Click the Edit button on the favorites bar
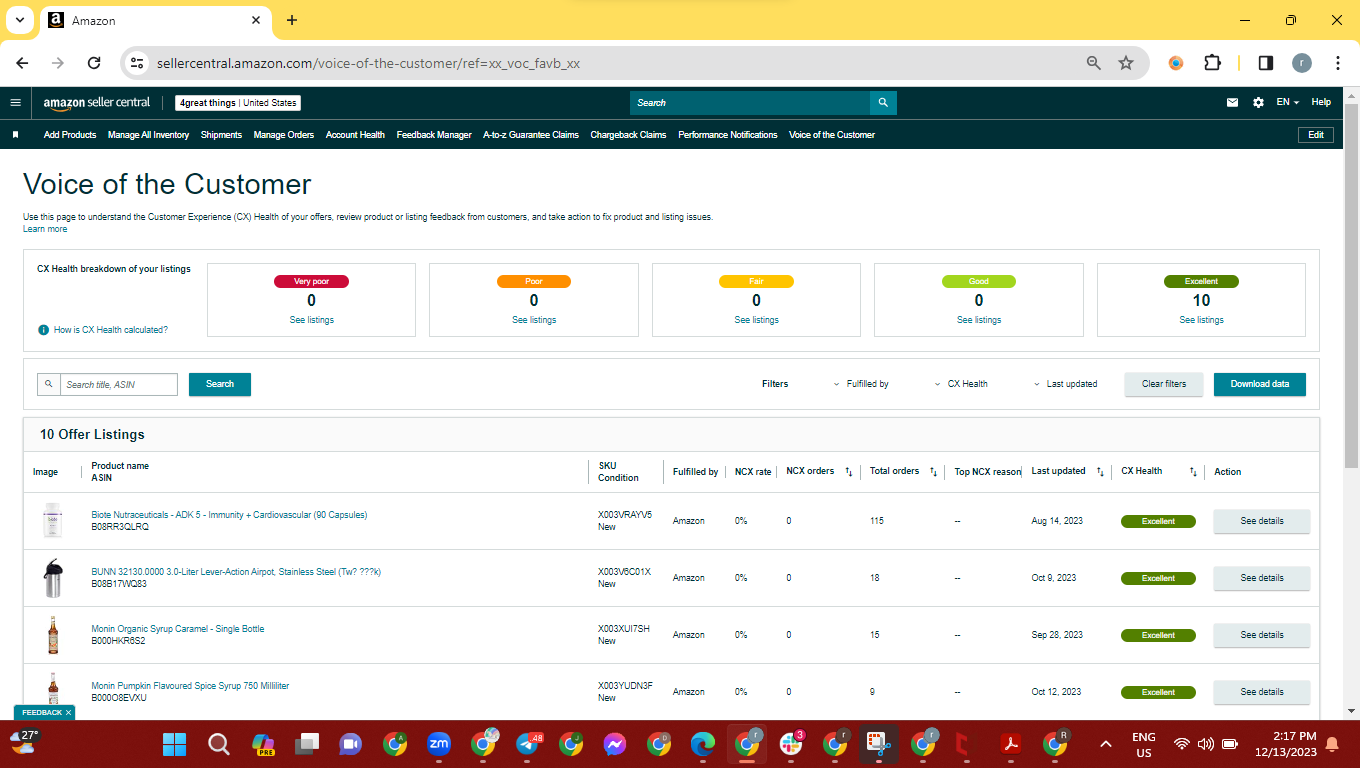This screenshot has width=1360, height=768. [1315, 135]
